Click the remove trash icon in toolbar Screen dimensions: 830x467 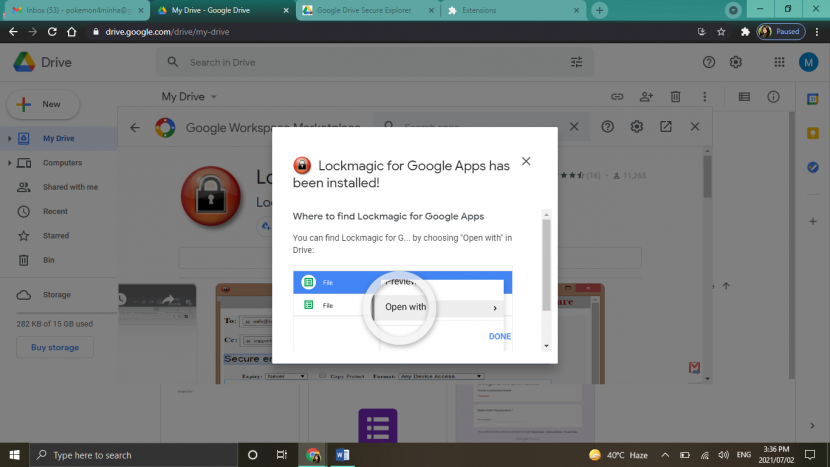pyautogui.click(x=675, y=97)
